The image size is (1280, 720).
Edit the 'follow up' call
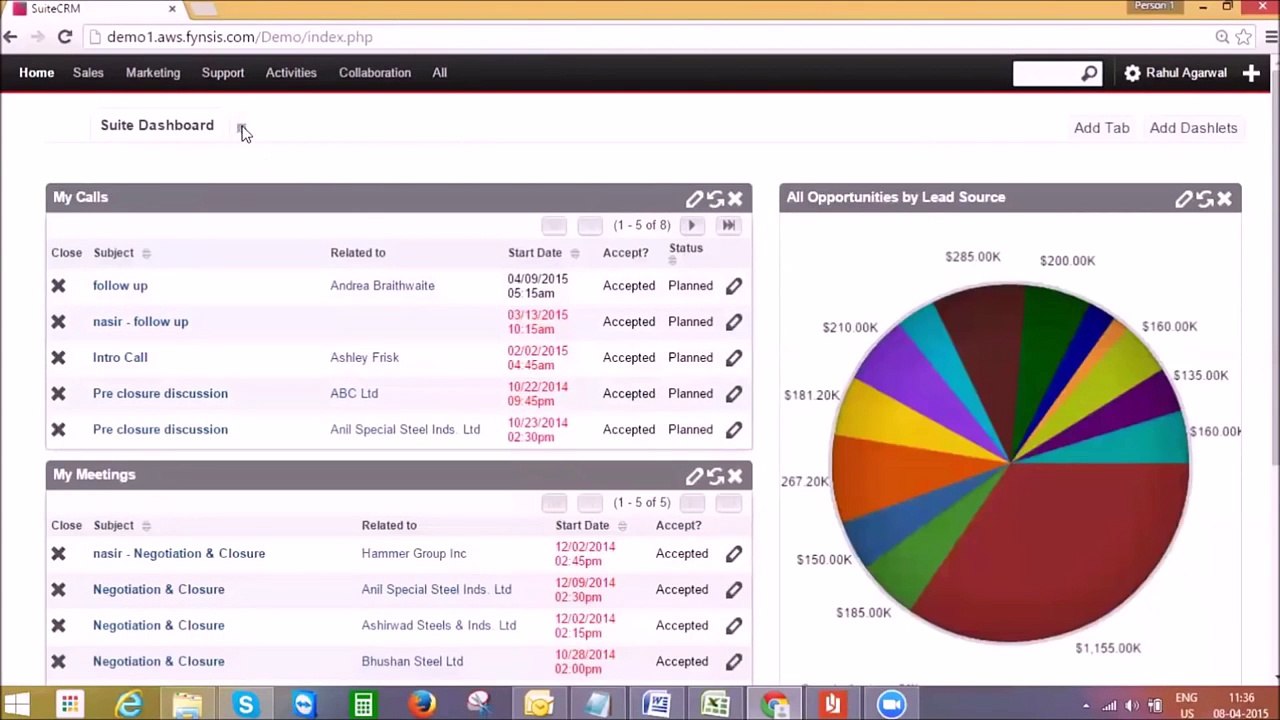click(x=734, y=286)
